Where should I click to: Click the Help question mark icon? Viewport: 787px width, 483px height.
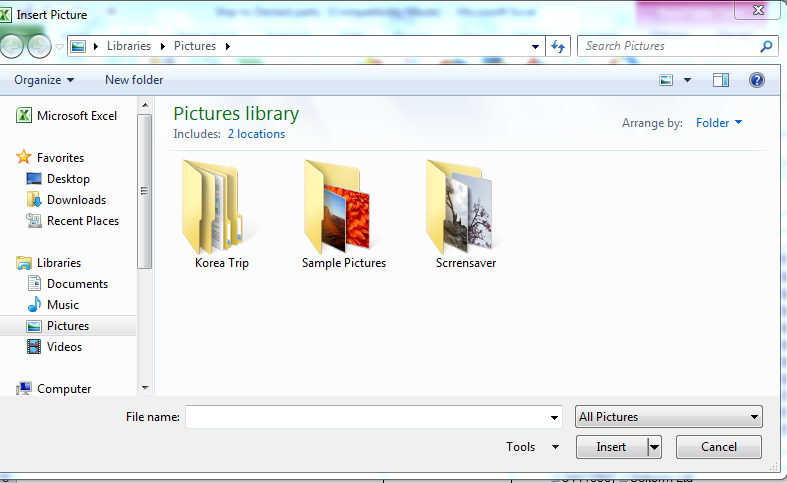click(x=757, y=80)
